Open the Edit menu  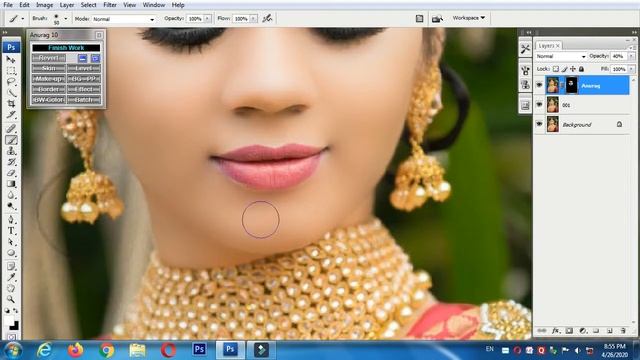pyautogui.click(x=24, y=5)
